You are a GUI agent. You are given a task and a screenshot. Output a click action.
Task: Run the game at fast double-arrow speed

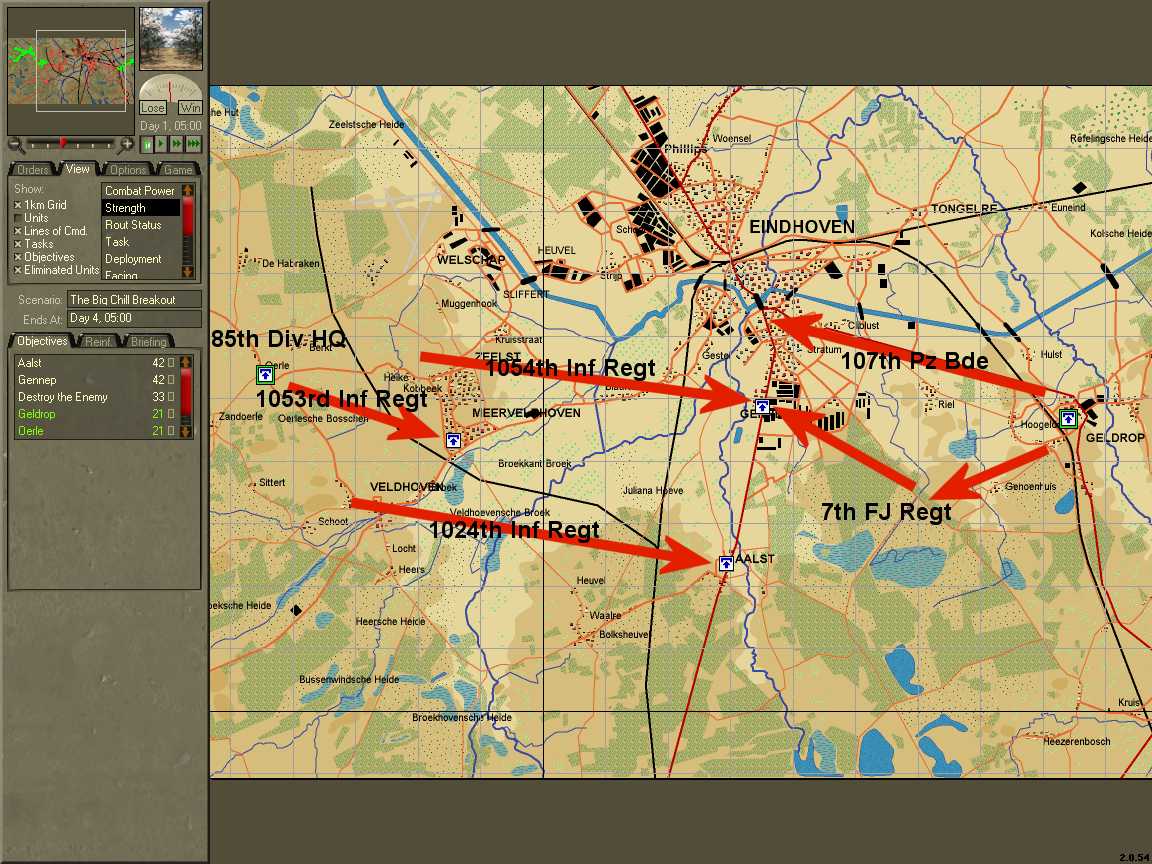[x=177, y=144]
